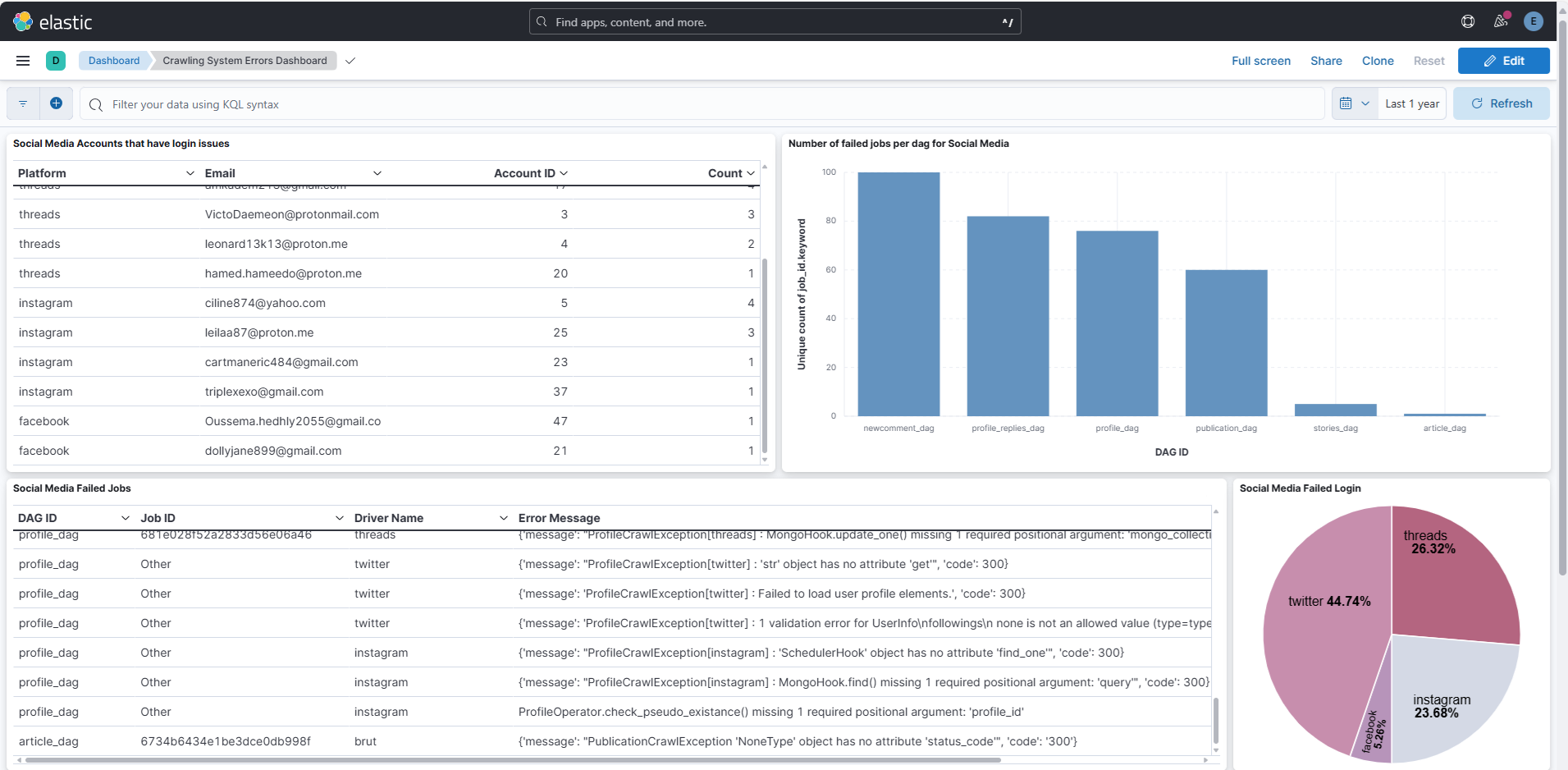Open the help icon in top bar

coord(1468,21)
